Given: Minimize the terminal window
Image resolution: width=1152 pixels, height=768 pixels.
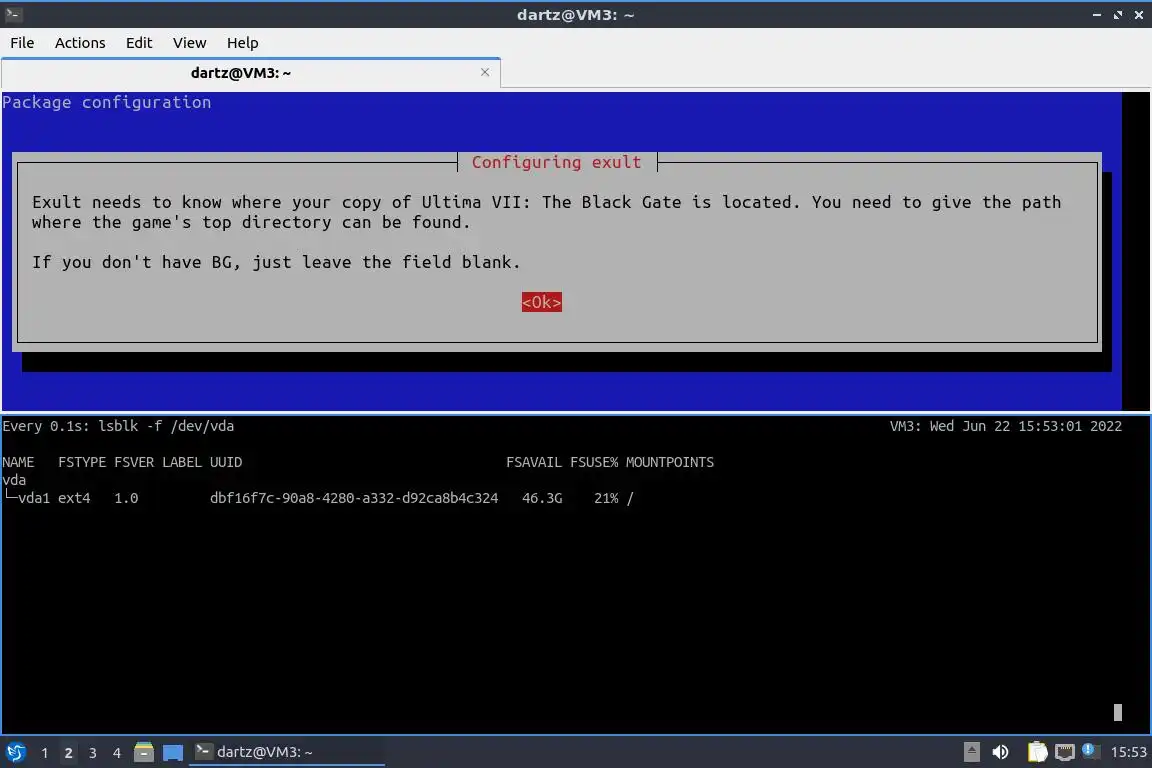Looking at the screenshot, I should 1097,15.
